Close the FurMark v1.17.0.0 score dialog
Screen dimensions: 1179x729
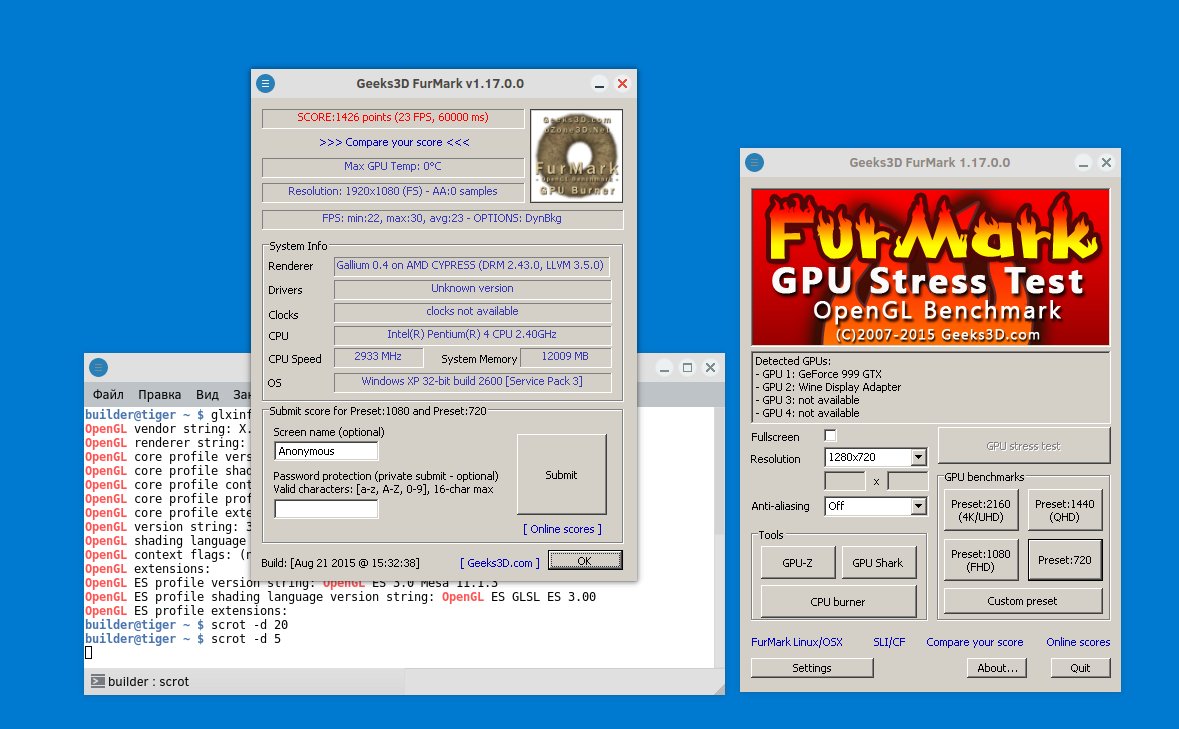pyautogui.click(x=622, y=84)
